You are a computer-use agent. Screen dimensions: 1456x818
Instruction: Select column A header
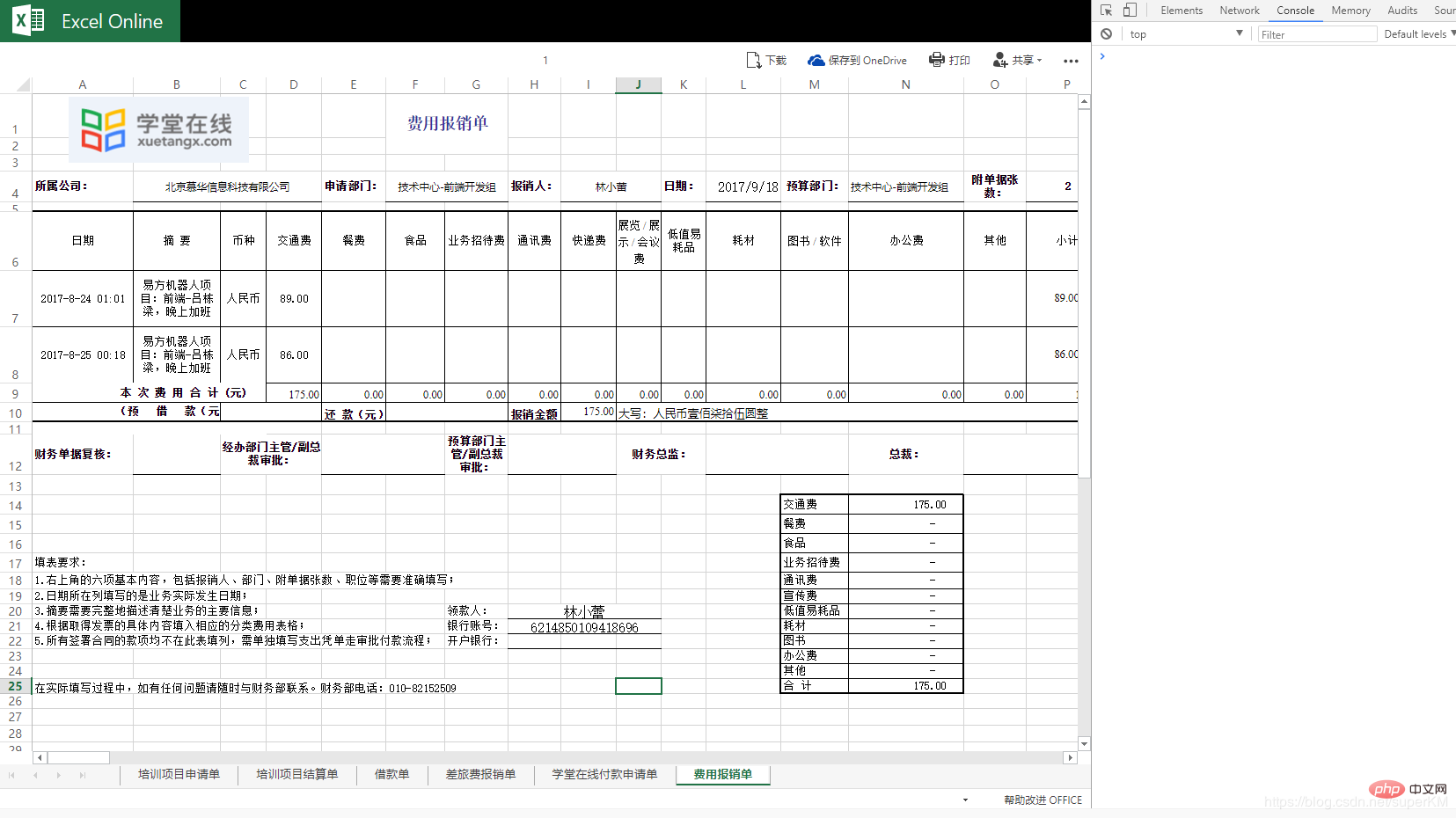(x=83, y=84)
